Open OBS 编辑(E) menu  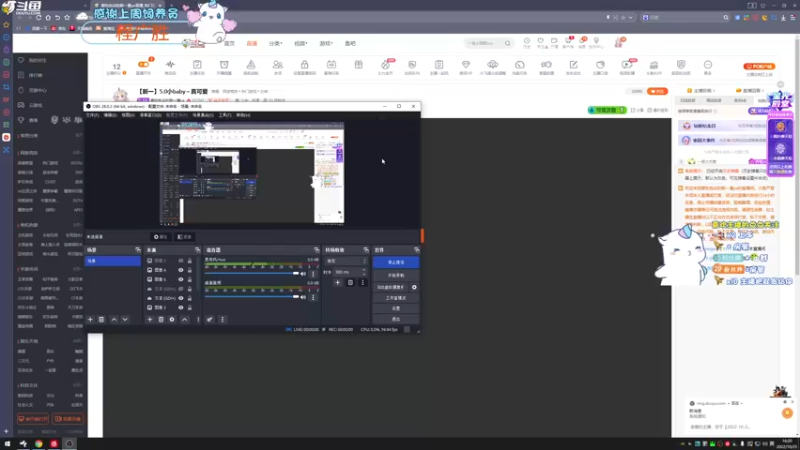[x=110, y=115]
